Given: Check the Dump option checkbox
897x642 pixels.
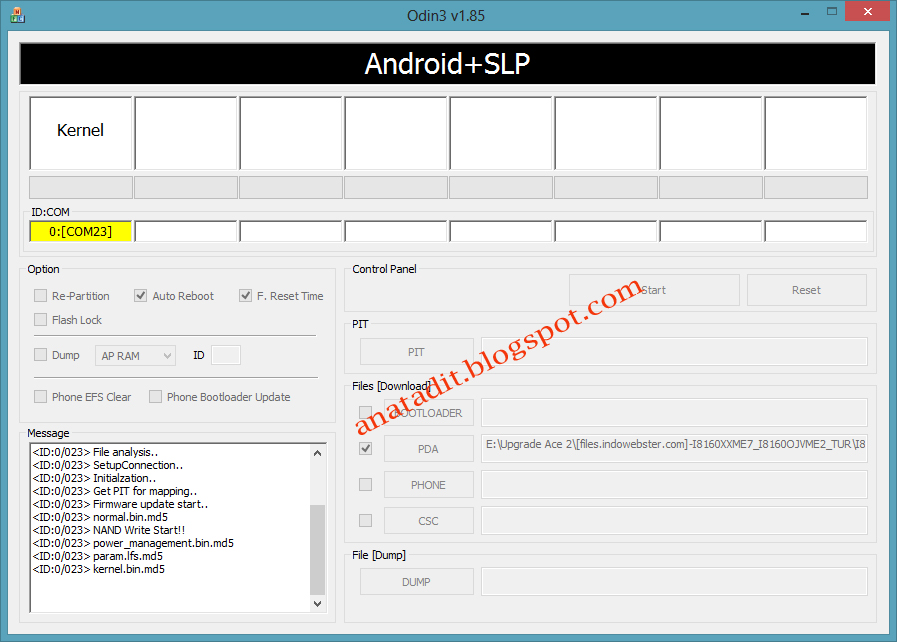Looking at the screenshot, I should (41, 355).
